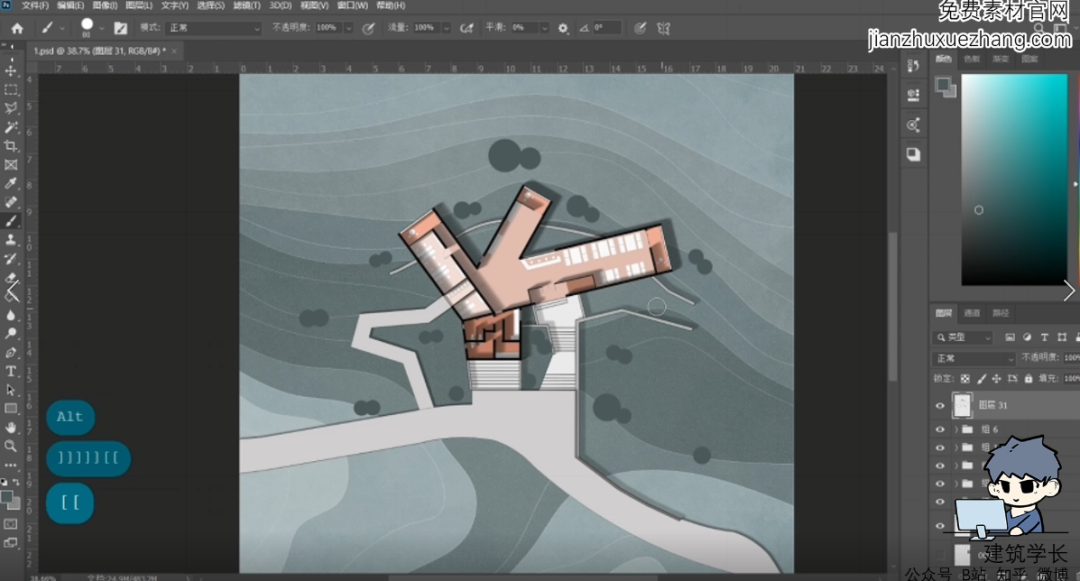This screenshot has height=581, width=1080.
Task: Open layer blend mode 正常 dropdown
Action: click(x=975, y=359)
